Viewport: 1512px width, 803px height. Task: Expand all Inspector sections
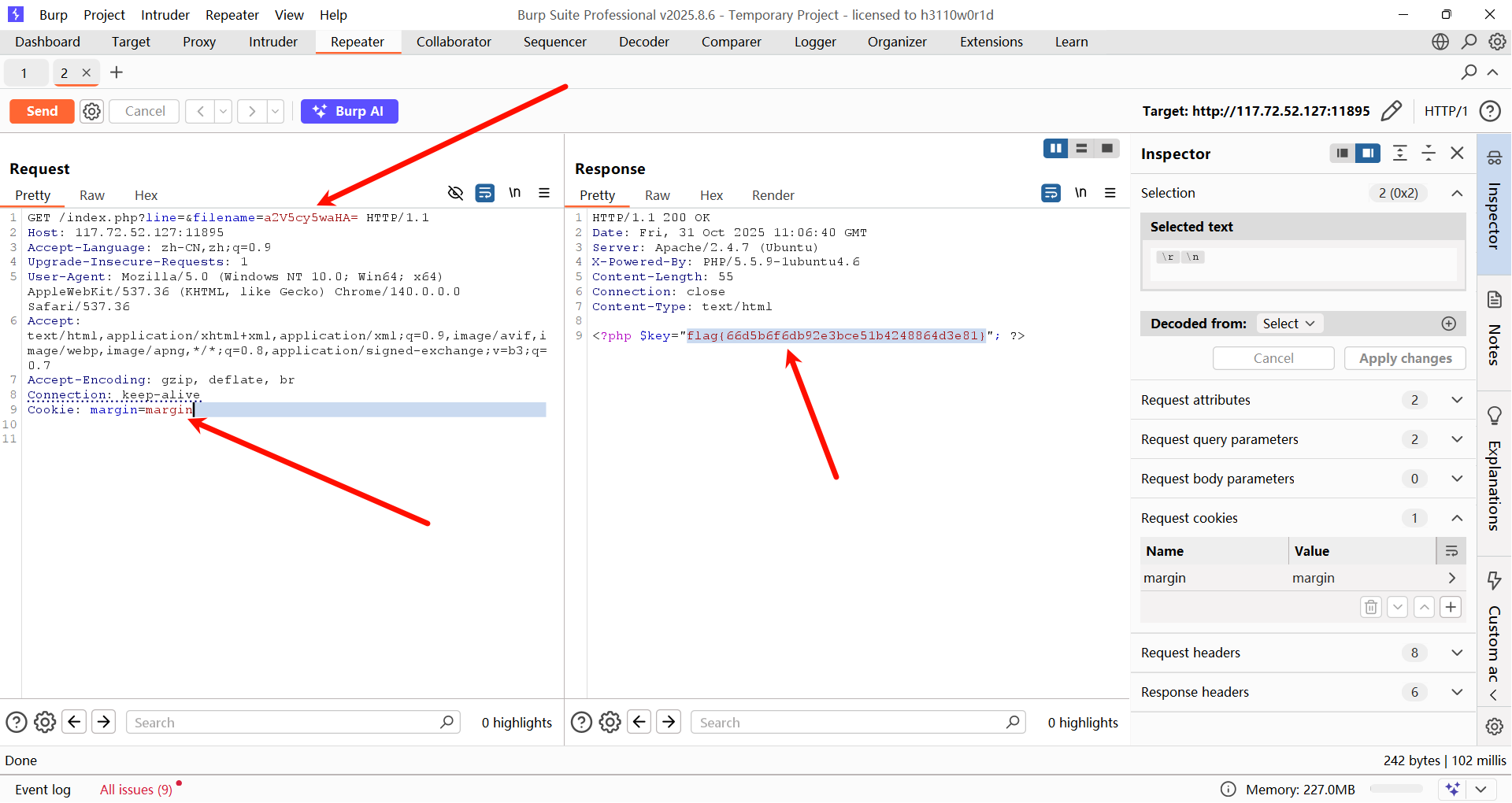coord(1400,153)
